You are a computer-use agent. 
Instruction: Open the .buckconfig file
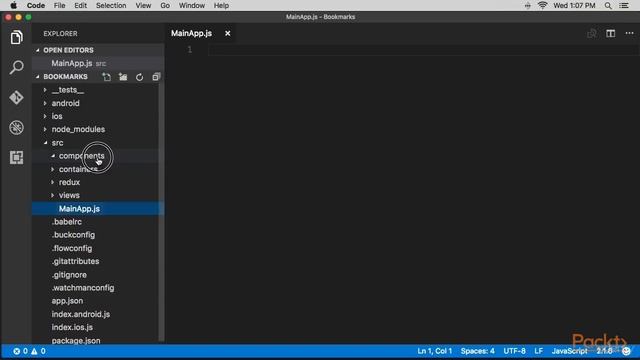[x=73, y=235]
